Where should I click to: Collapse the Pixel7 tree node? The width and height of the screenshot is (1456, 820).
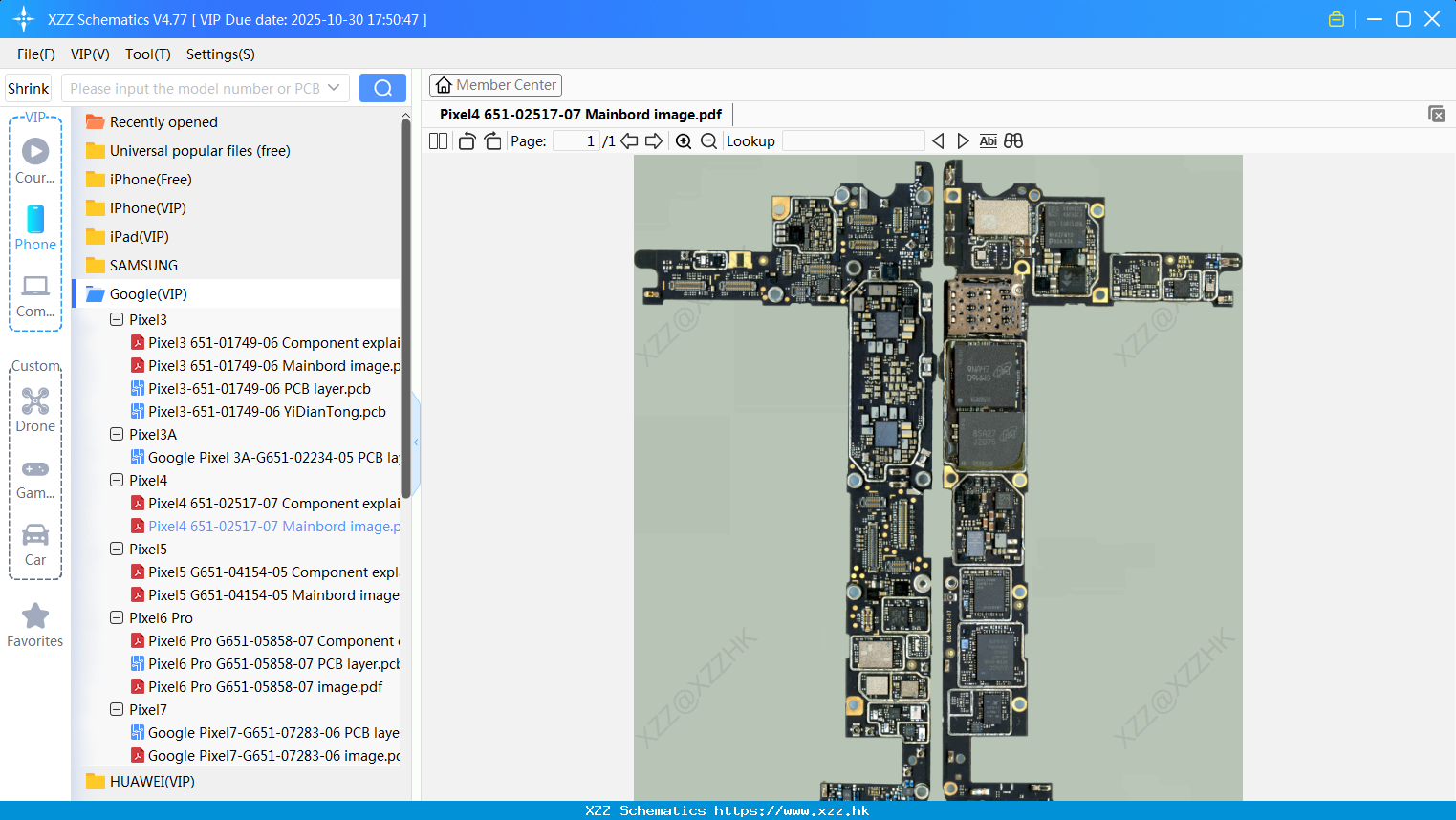[117, 709]
